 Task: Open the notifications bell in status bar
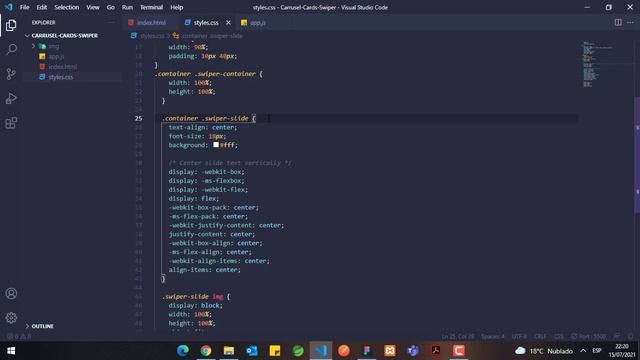point(631,336)
